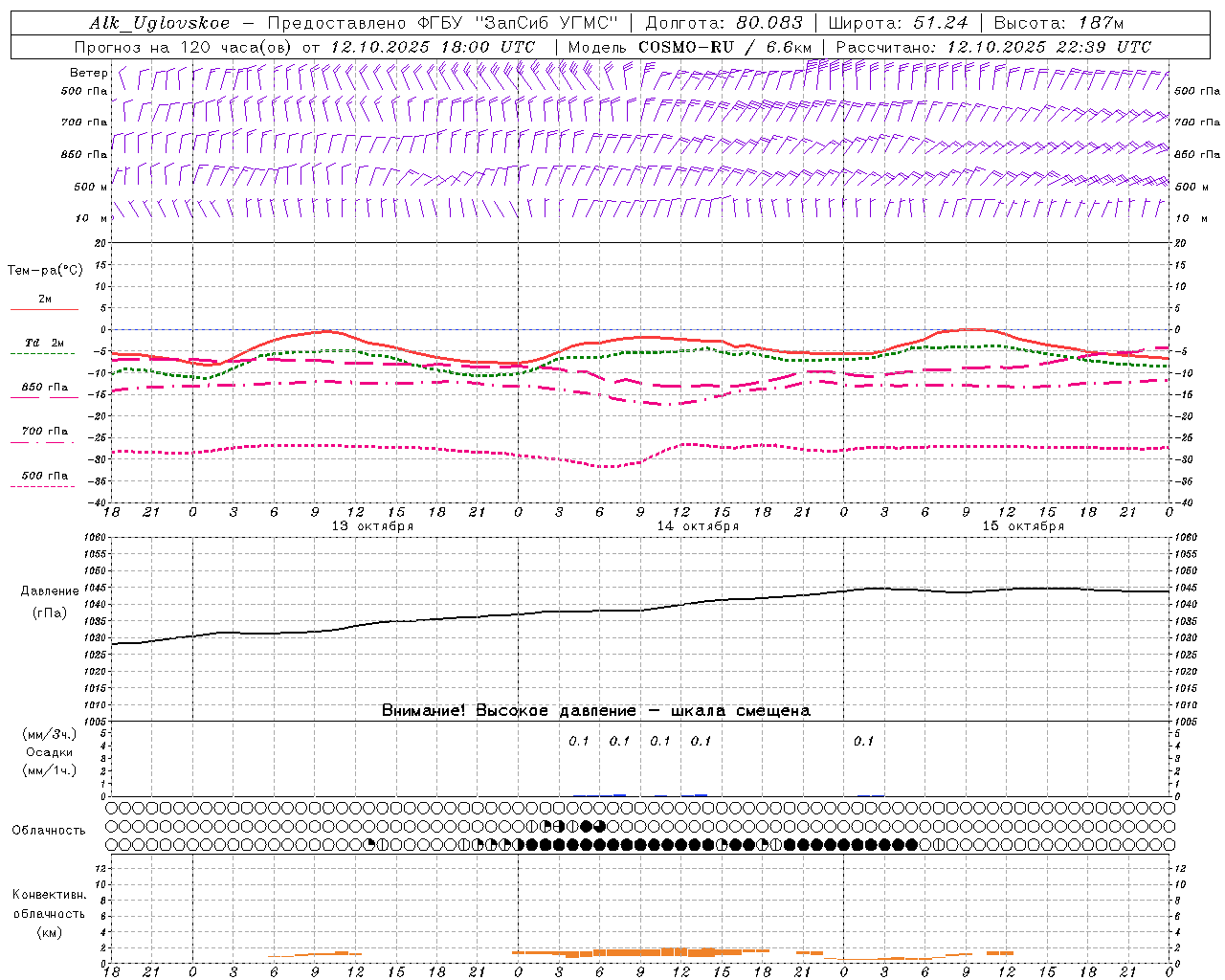Click the Тем-ра(°C) temperature panel title
1225x980 pixels.
[x=45, y=271]
